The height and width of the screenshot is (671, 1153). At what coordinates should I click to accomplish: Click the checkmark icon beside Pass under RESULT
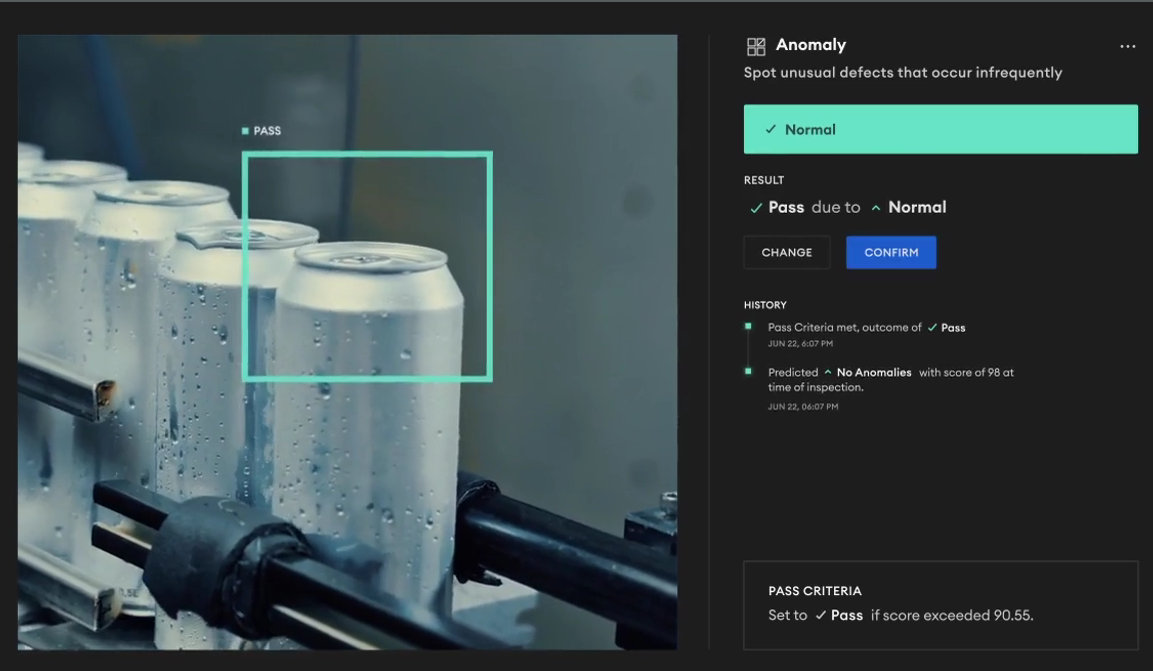(756, 208)
